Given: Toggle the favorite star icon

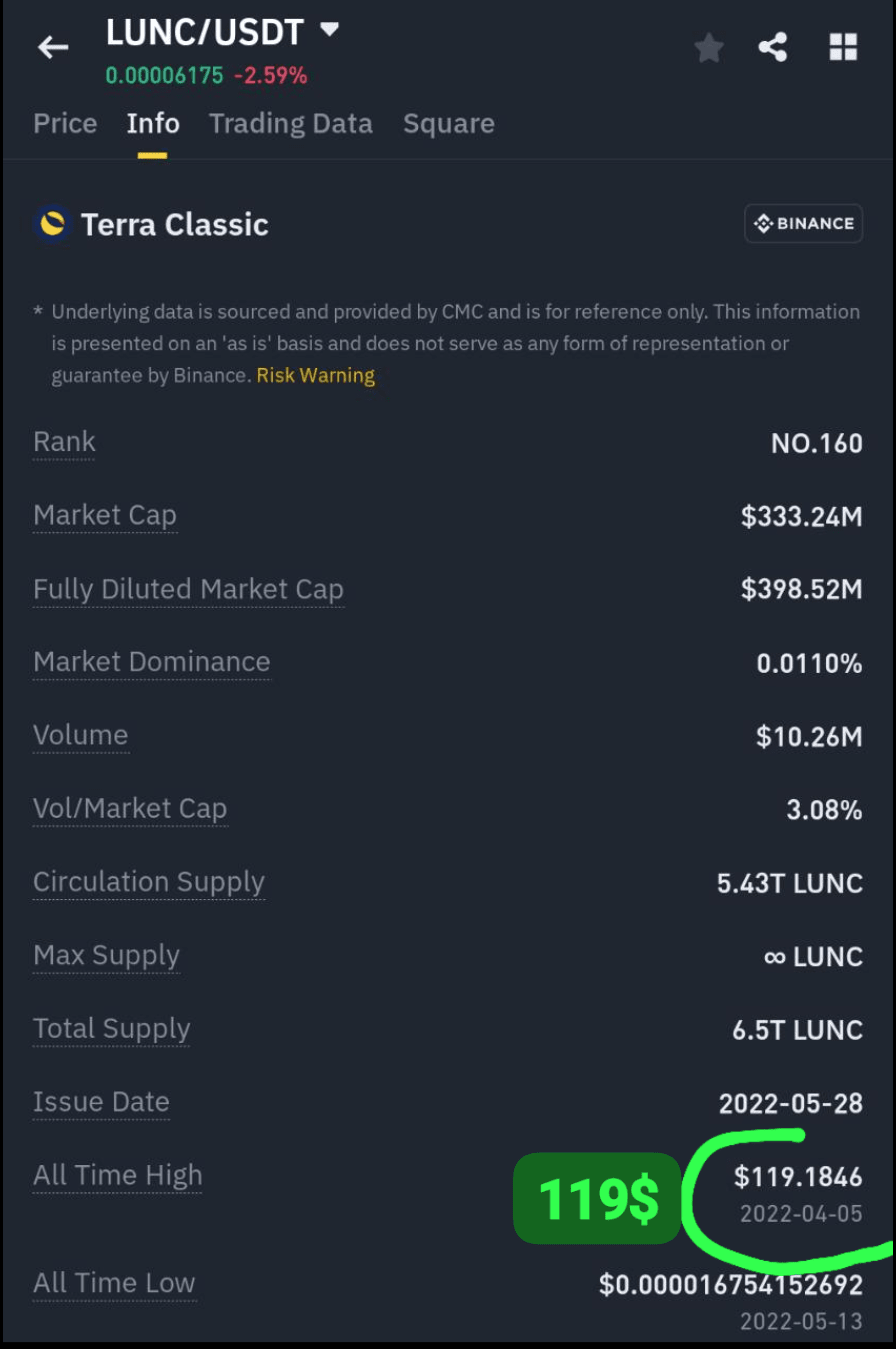Looking at the screenshot, I should 709,47.
